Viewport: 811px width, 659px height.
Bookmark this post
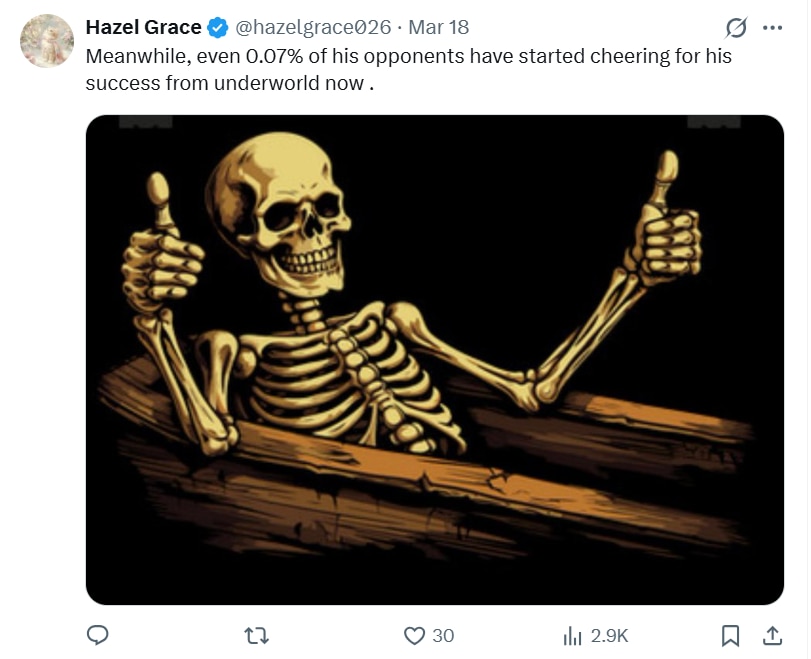[x=731, y=635]
